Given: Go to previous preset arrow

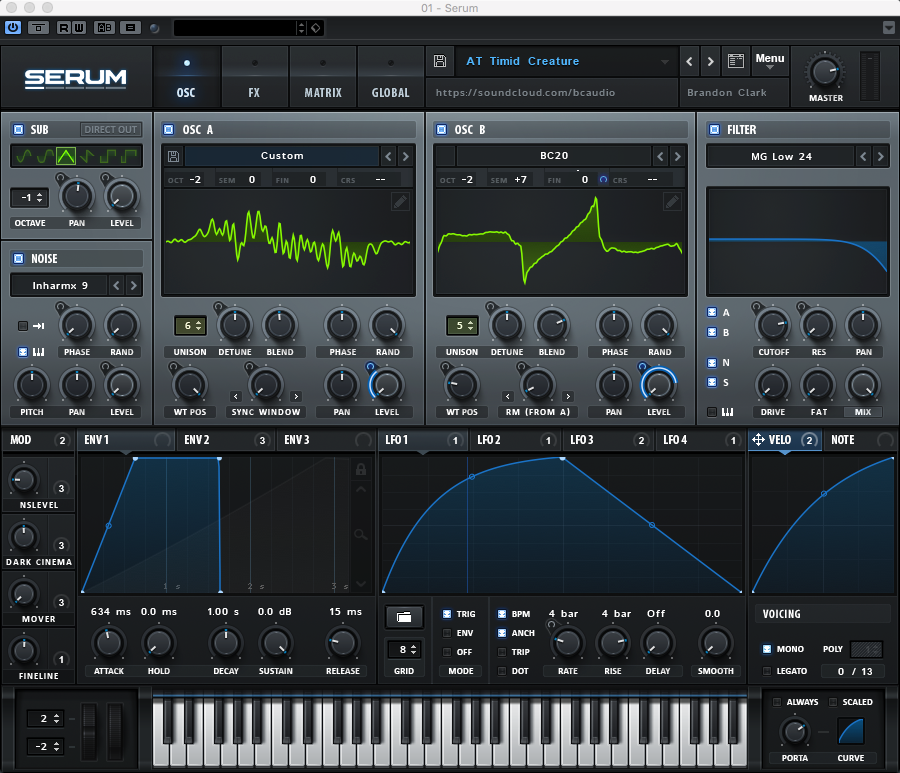Looking at the screenshot, I should point(689,61).
